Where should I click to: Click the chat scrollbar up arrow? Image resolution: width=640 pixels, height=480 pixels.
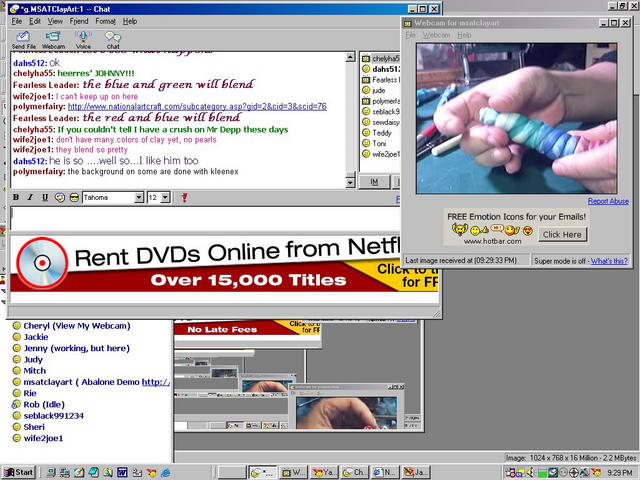pyautogui.click(x=350, y=57)
